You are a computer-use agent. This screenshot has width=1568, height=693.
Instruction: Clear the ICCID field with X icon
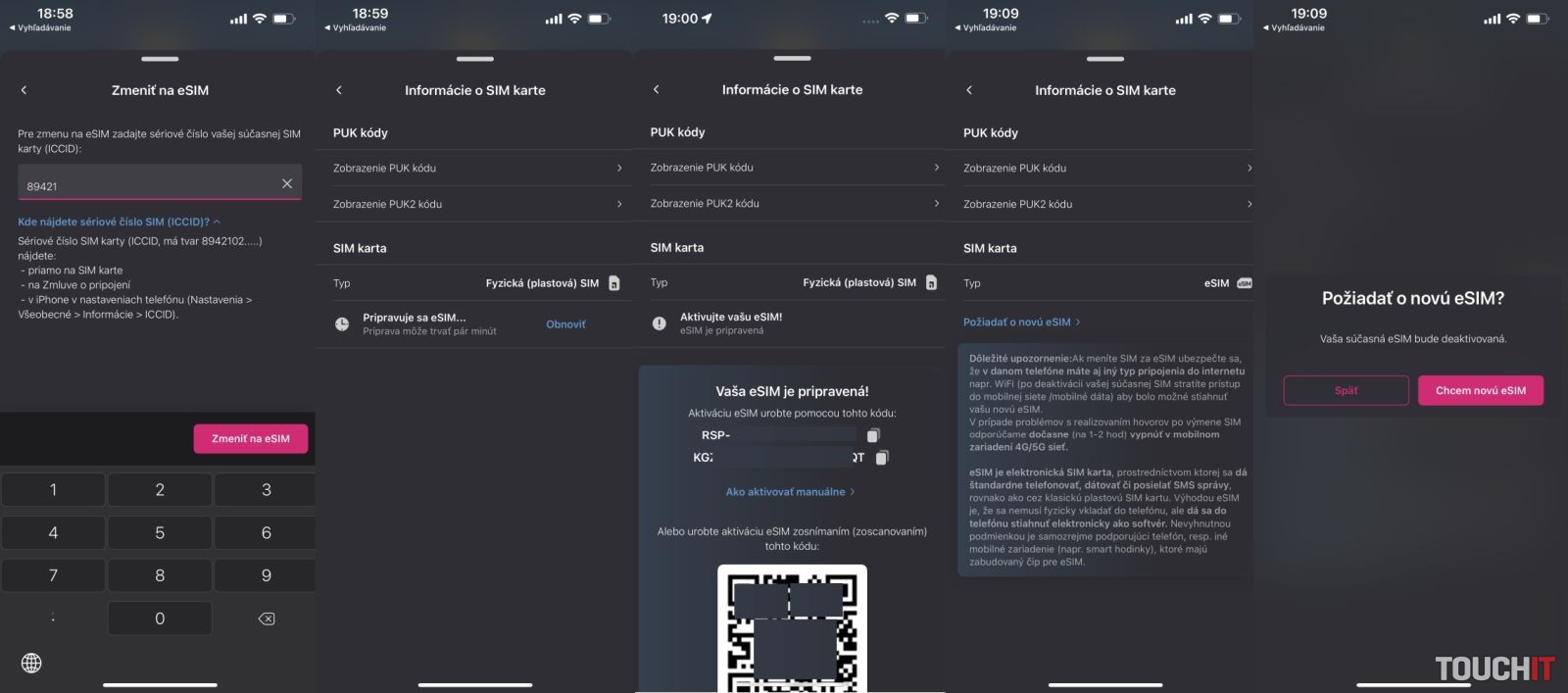coord(287,184)
